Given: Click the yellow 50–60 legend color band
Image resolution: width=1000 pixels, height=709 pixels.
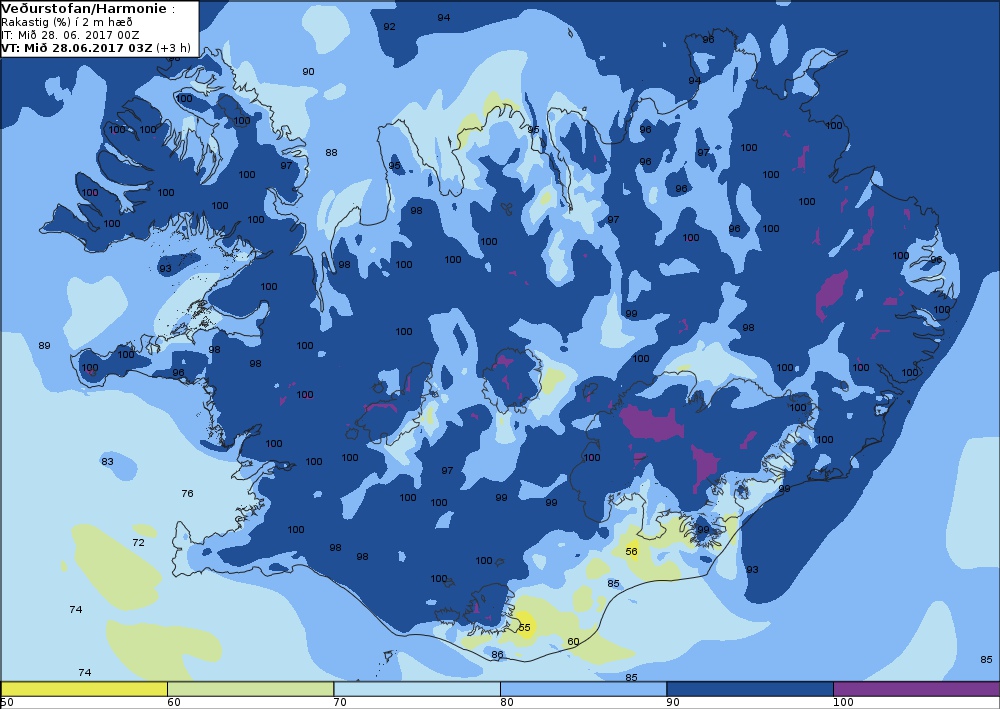Looking at the screenshot, I should 84,689.
